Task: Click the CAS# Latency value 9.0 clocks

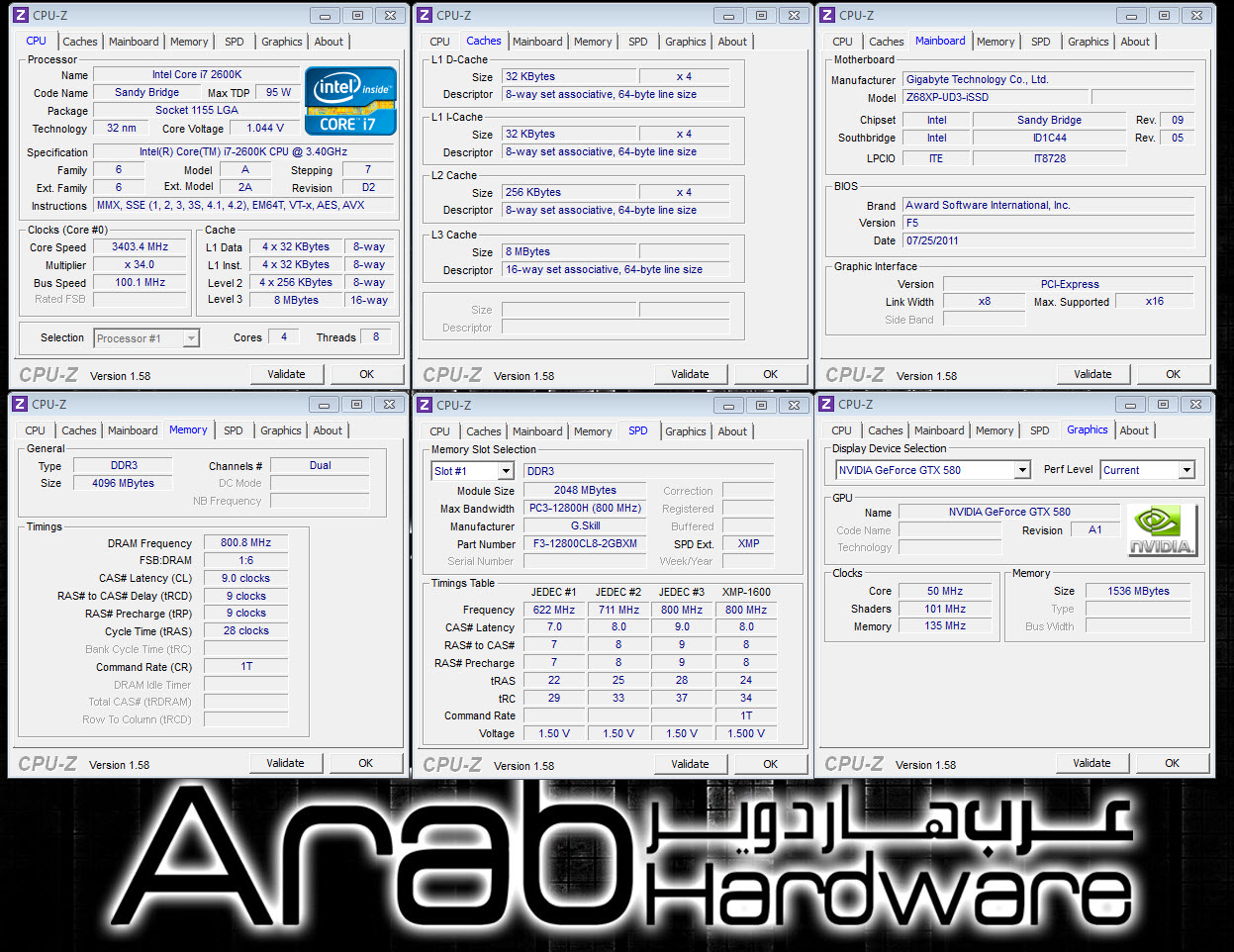Action: tap(245, 578)
